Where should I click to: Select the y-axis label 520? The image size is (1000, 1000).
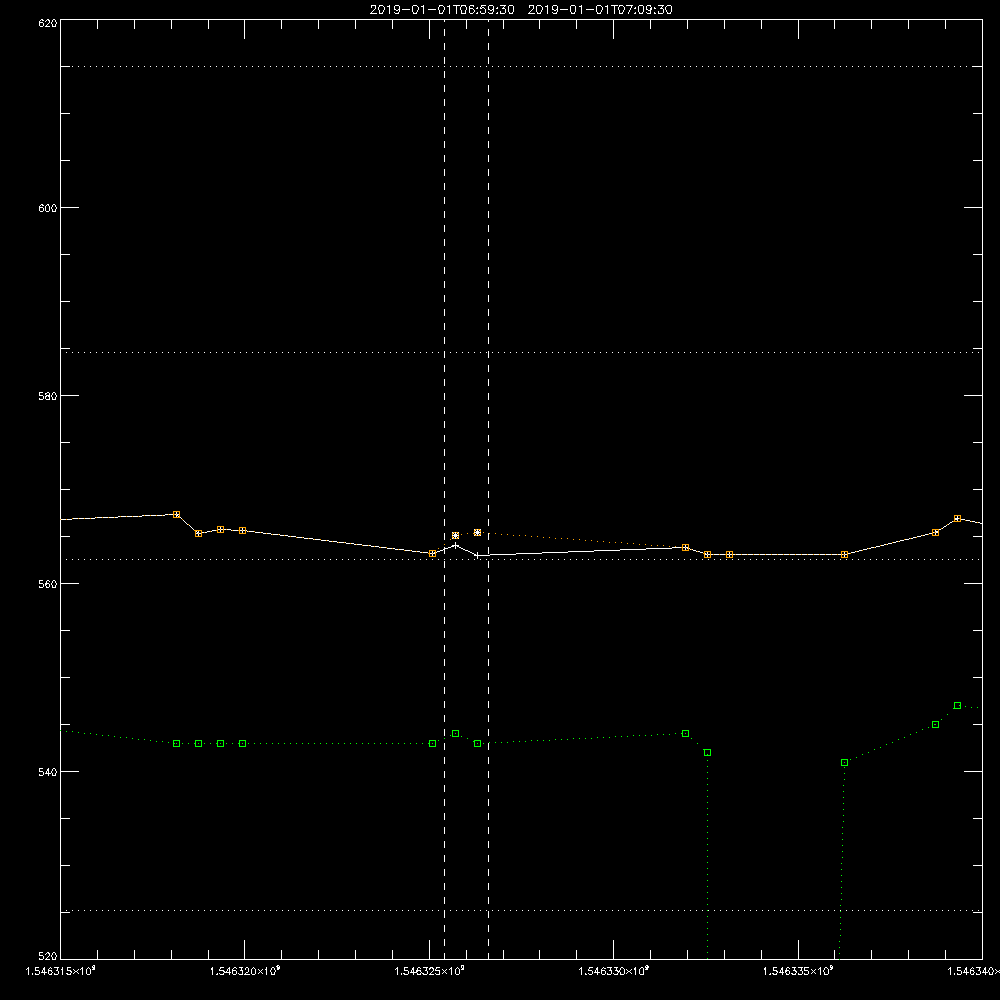[48, 956]
